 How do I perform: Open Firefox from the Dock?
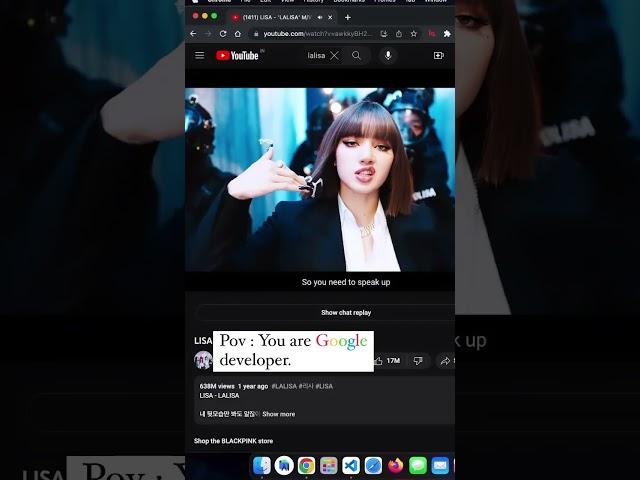[395, 465]
